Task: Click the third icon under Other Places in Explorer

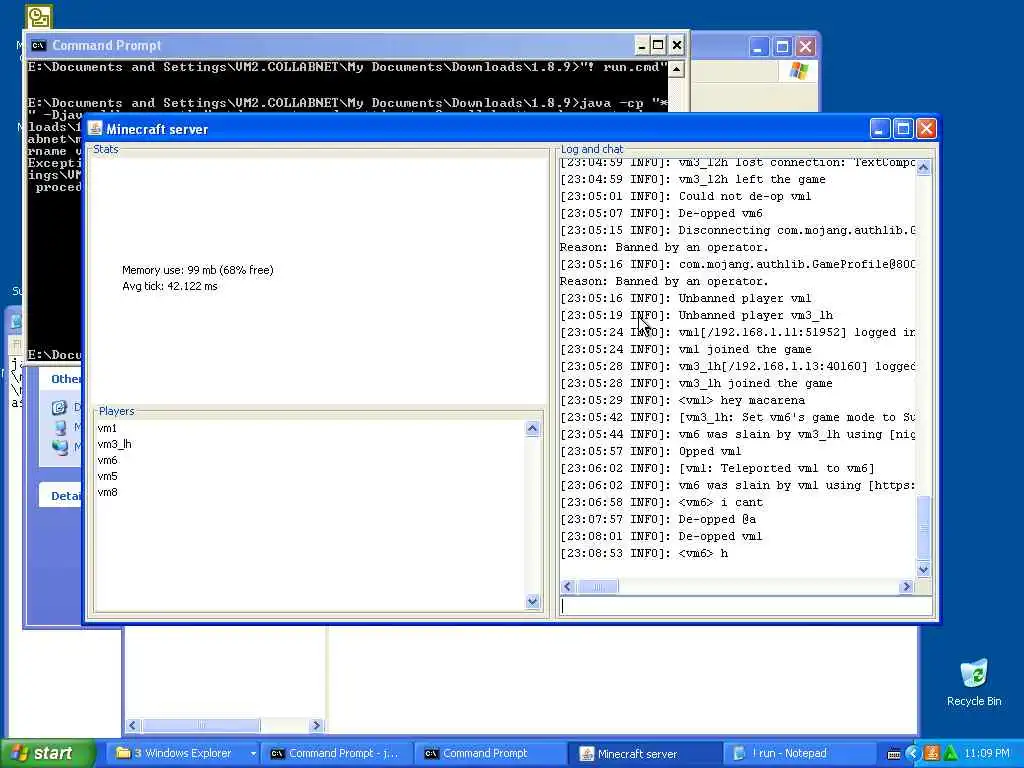Action: tap(60, 447)
